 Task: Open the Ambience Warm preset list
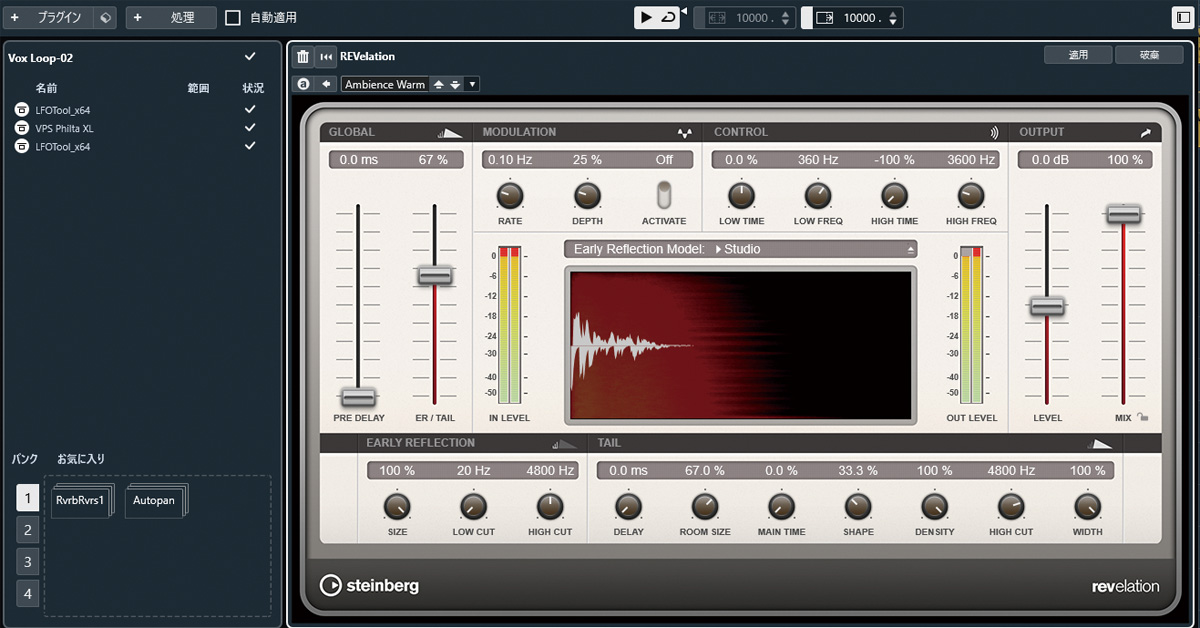(385, 84)
